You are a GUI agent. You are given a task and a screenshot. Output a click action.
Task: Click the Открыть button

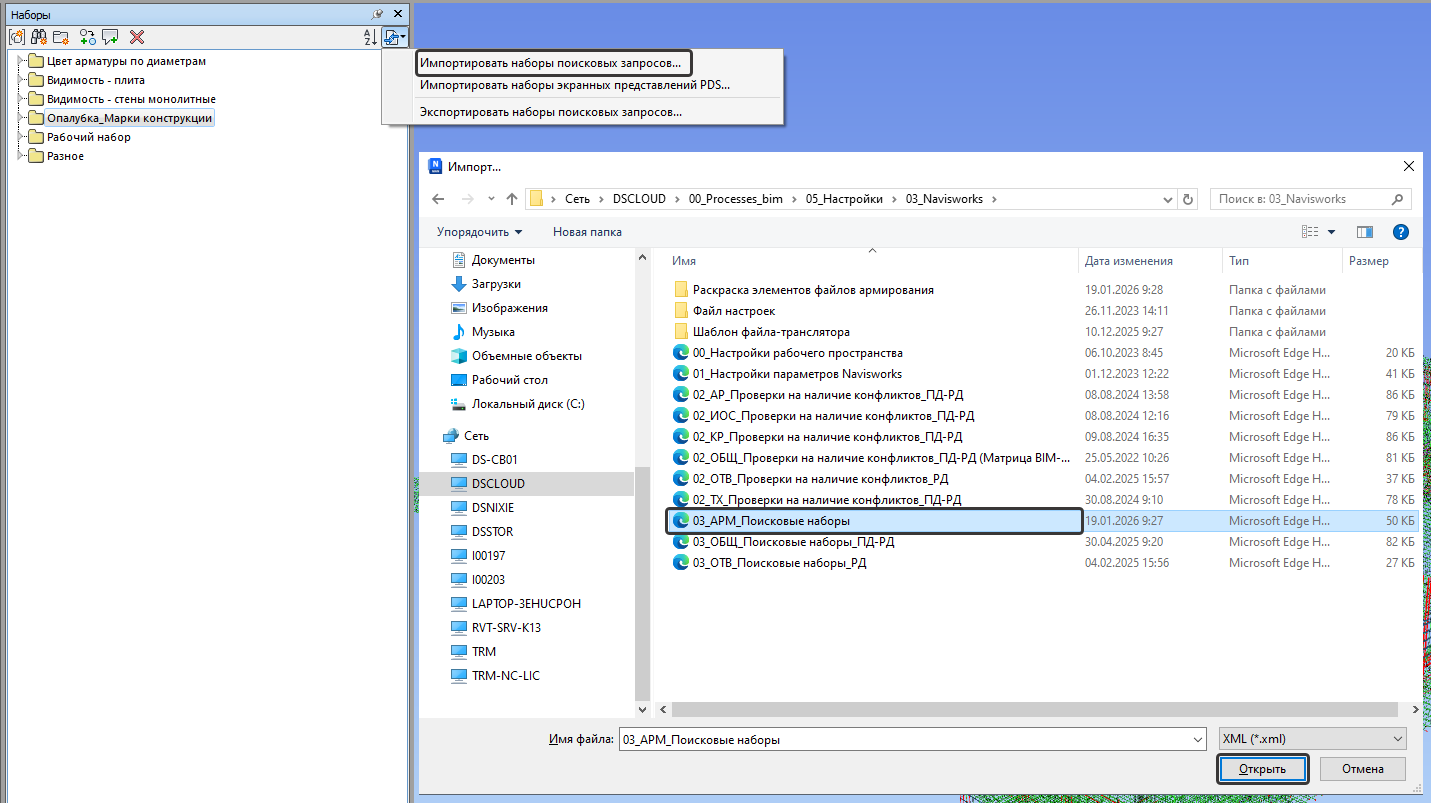1262,769
